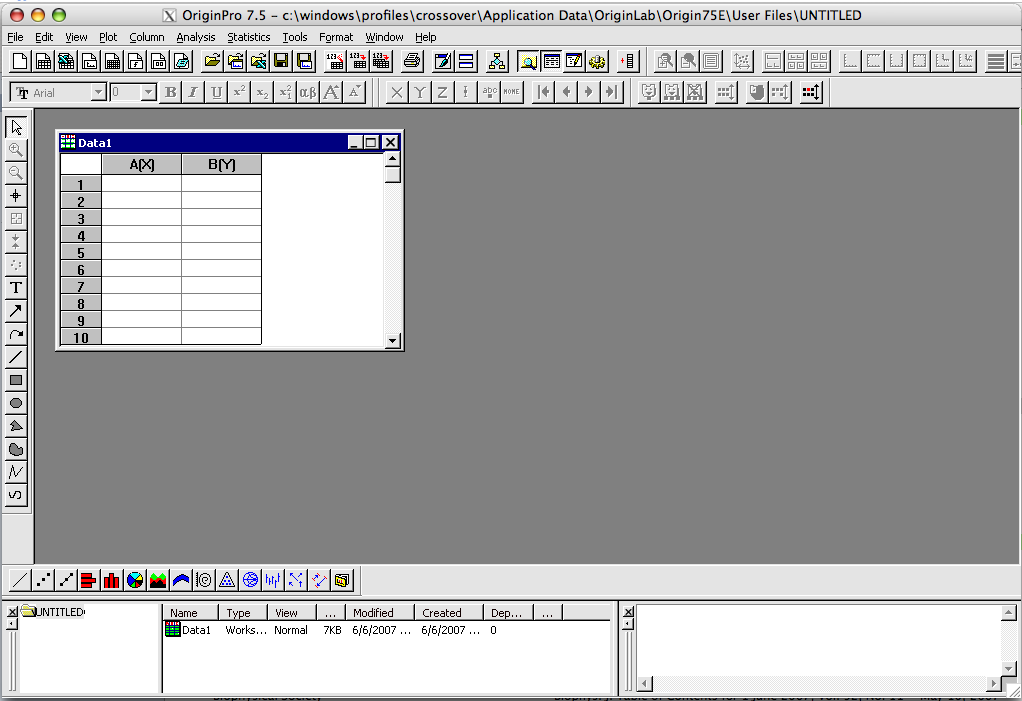Screen dimensions: 1022x701
Task: Select the Text tool in the left toolbar
Action: [x=16, y=288]
